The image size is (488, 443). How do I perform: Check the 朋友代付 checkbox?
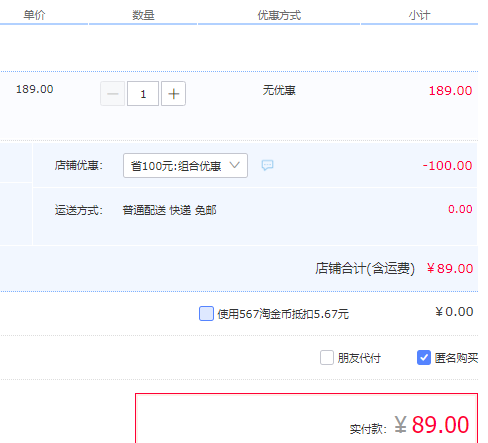[x=327, y=358]
